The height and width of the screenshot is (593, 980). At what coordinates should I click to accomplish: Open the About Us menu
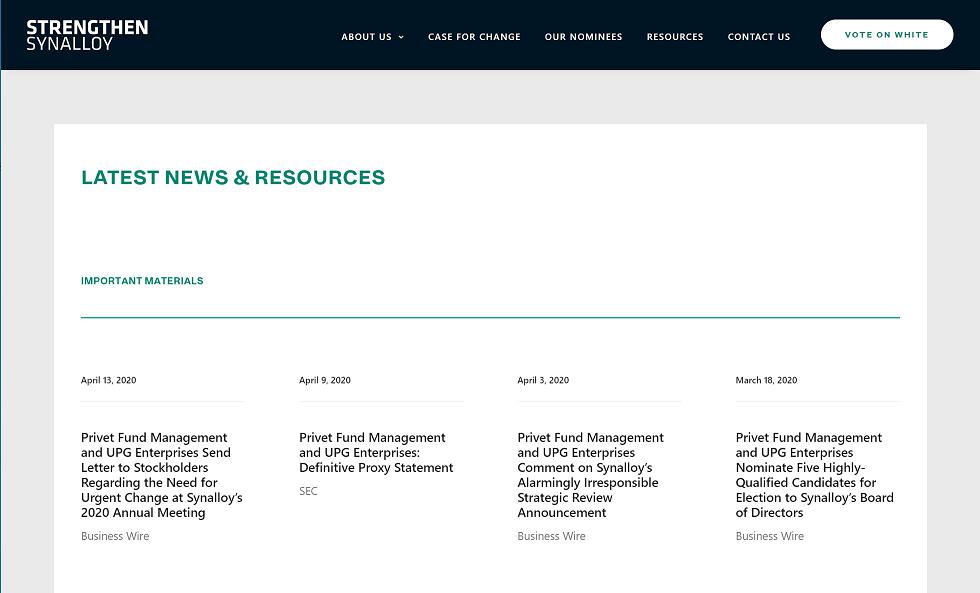(366, 37)
